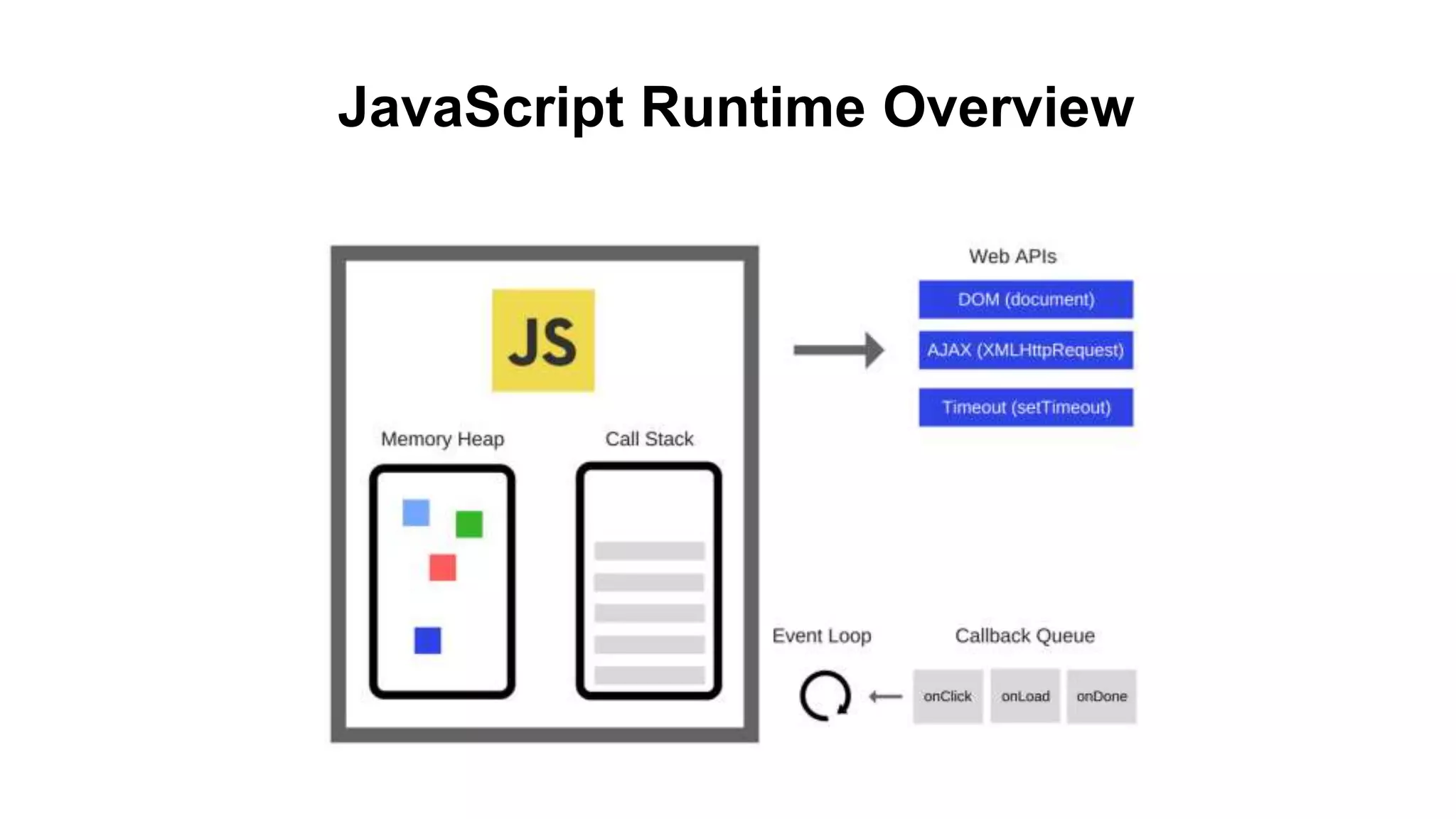Click the "JavaScript Runtime Overview" title

(736, 108)
